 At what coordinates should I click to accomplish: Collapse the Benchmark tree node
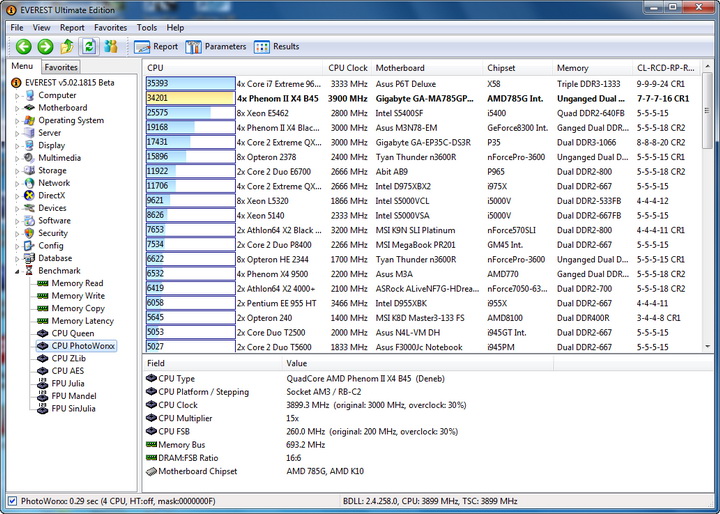[x=17, y=271]
